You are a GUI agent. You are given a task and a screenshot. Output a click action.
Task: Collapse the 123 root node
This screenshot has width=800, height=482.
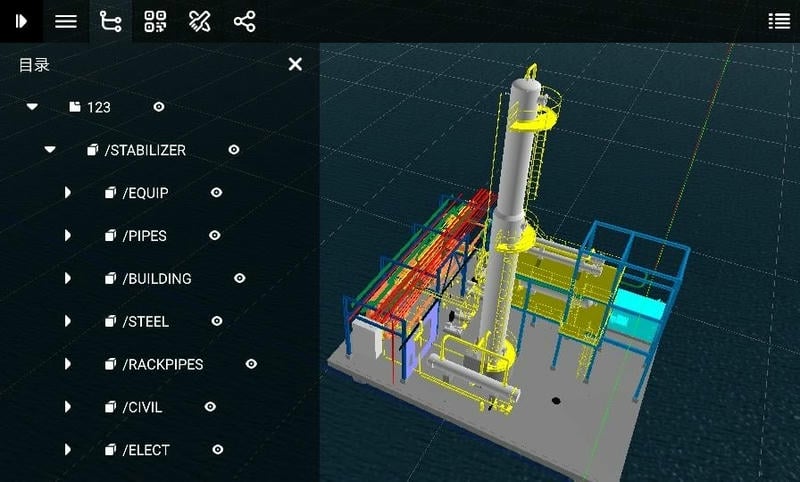(32, 107)
